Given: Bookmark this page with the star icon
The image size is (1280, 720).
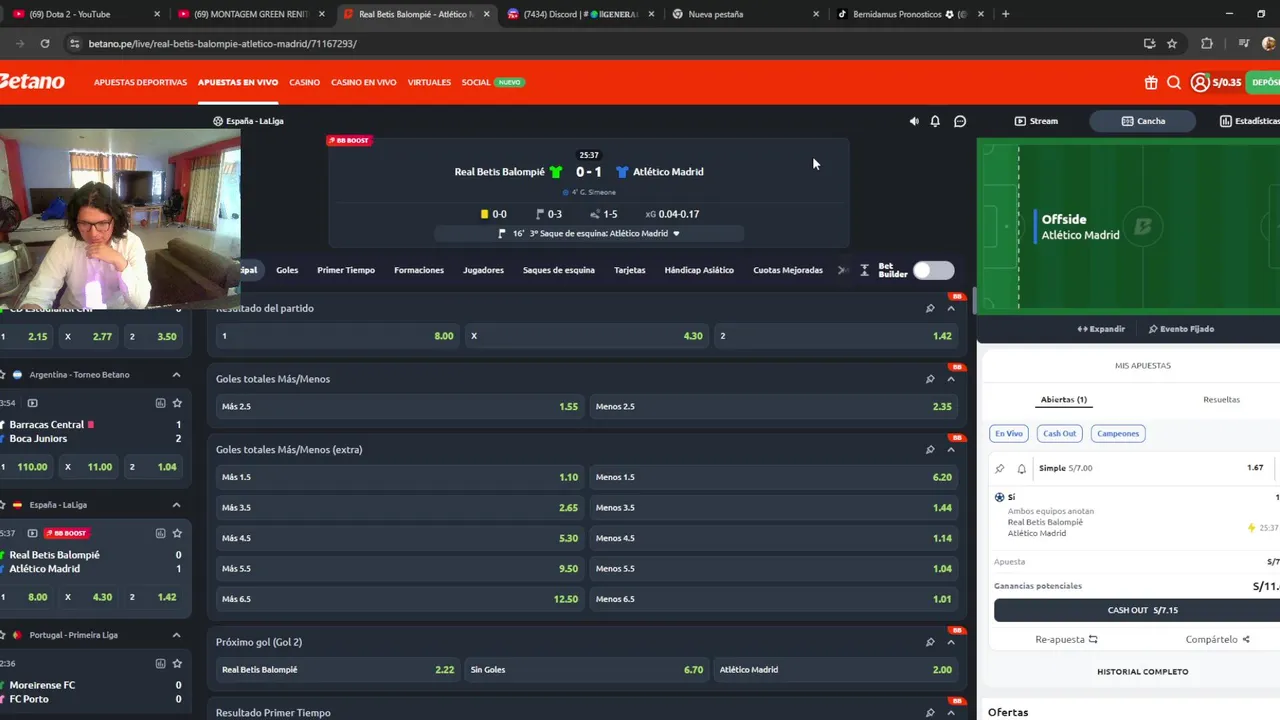Looking at the screenshot, I should [x=1172, y=44].
